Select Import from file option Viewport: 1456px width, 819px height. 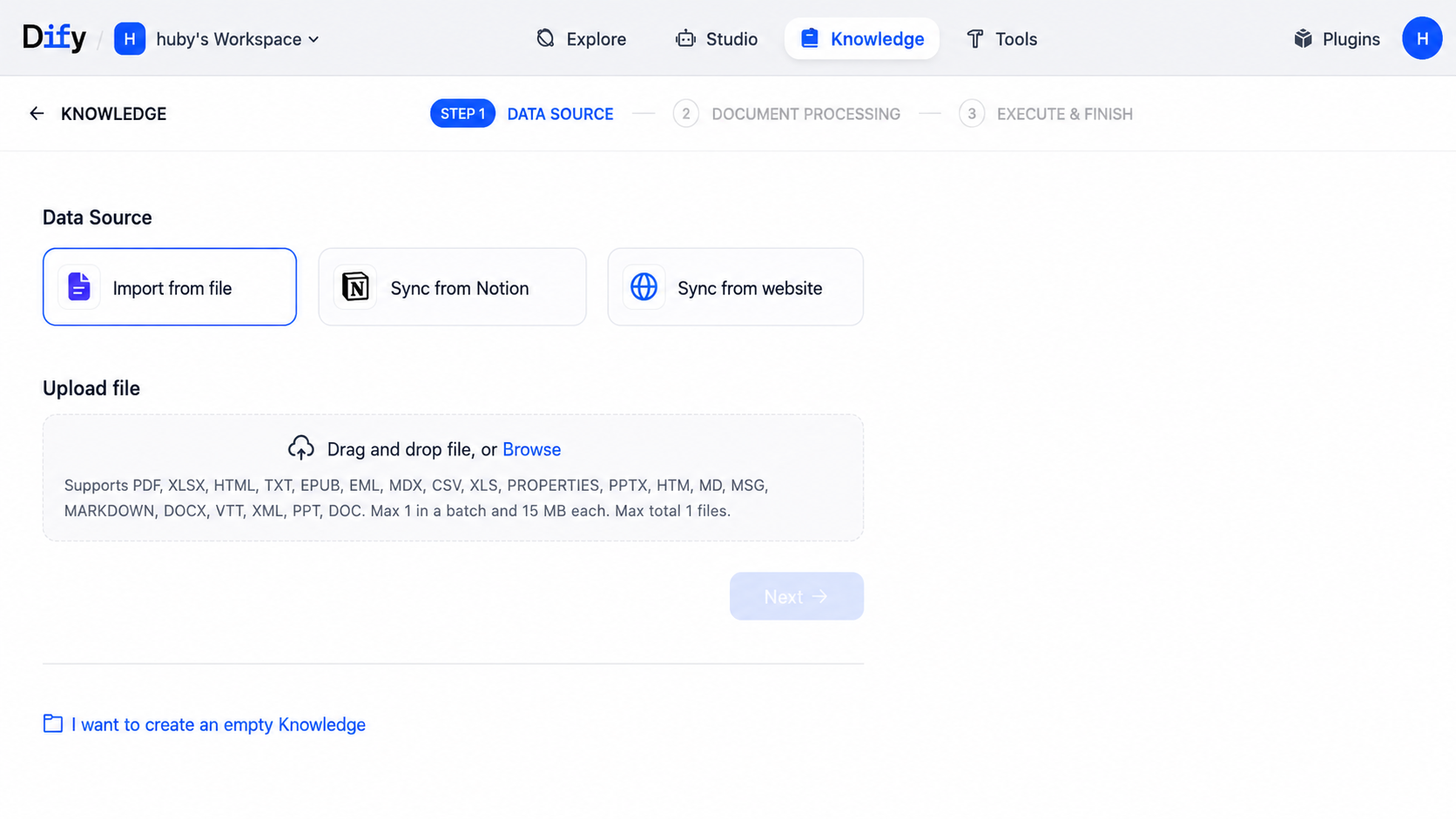coord(170,286)
